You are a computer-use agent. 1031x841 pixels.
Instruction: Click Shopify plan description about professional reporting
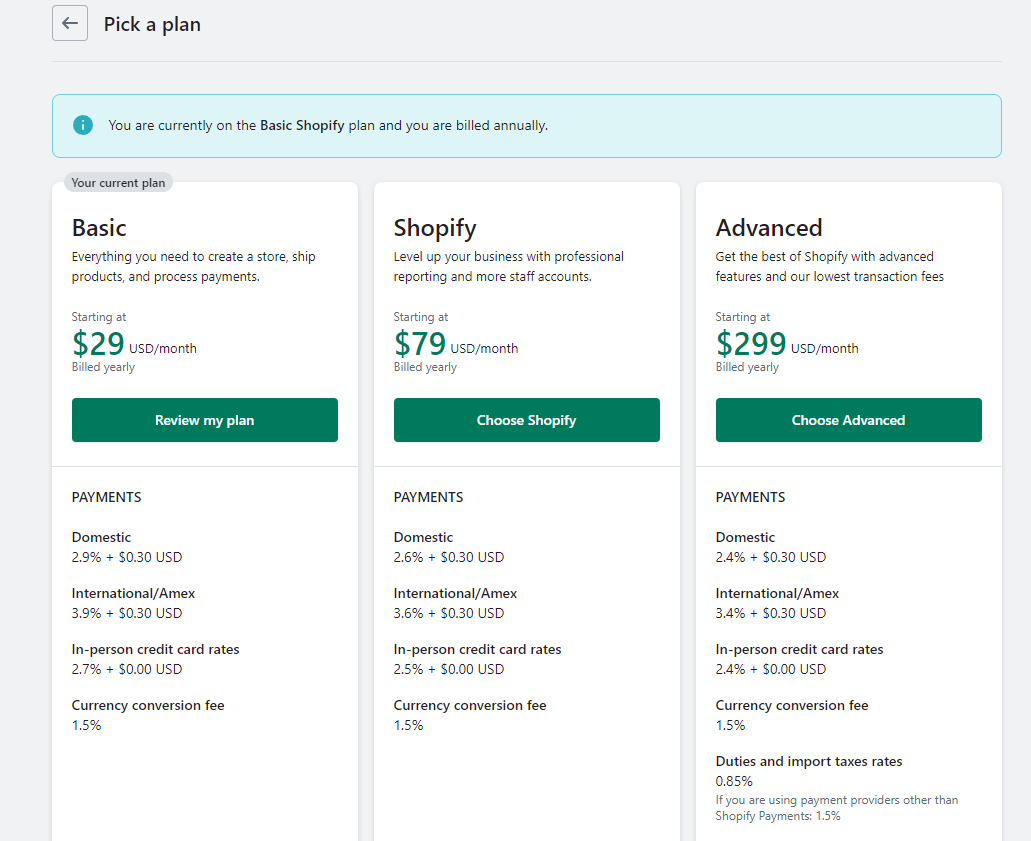pyautogui.click(x=509, y=266)
